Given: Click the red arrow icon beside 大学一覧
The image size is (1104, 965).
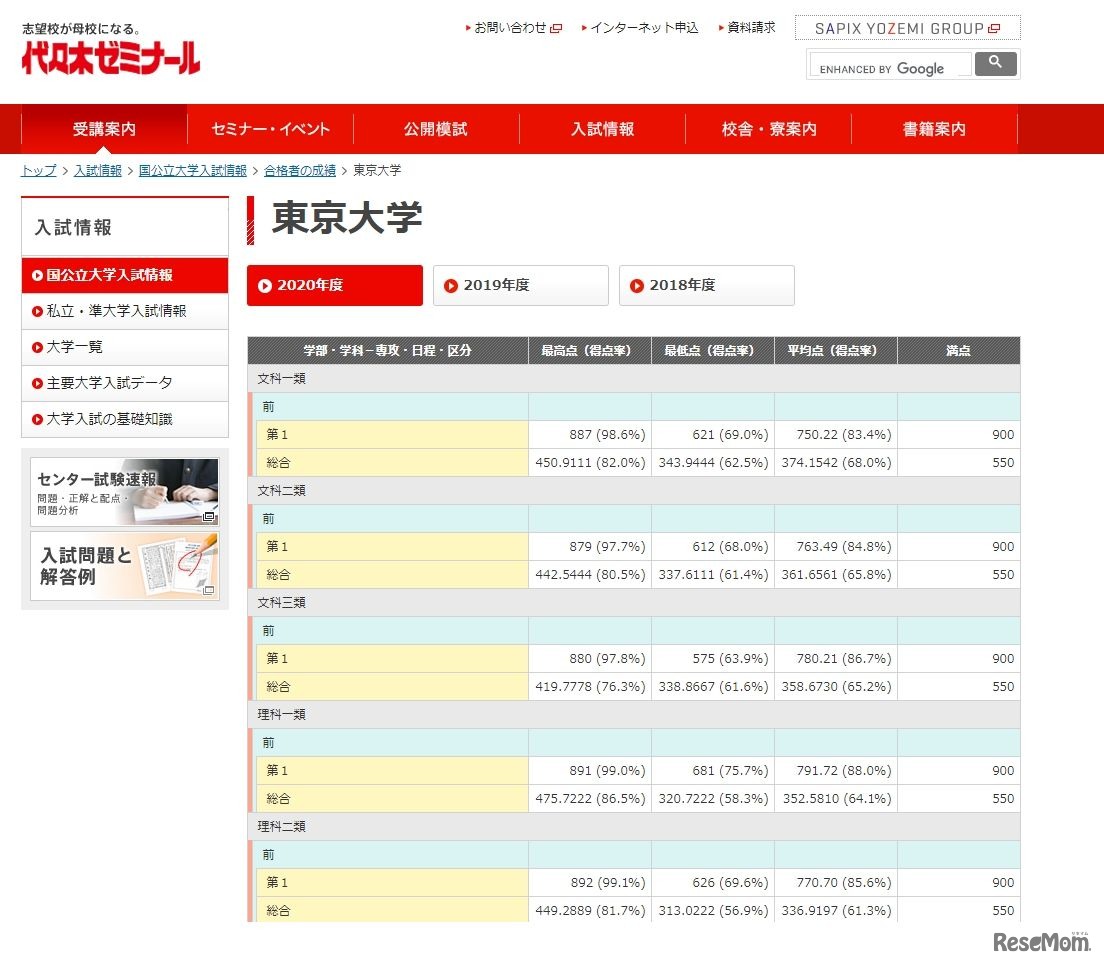Looking at the screenshot, I should tap(35, 347).
